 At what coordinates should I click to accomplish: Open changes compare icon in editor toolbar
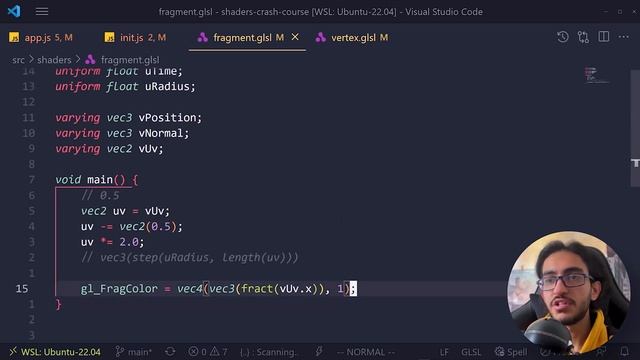click(583, 37)
